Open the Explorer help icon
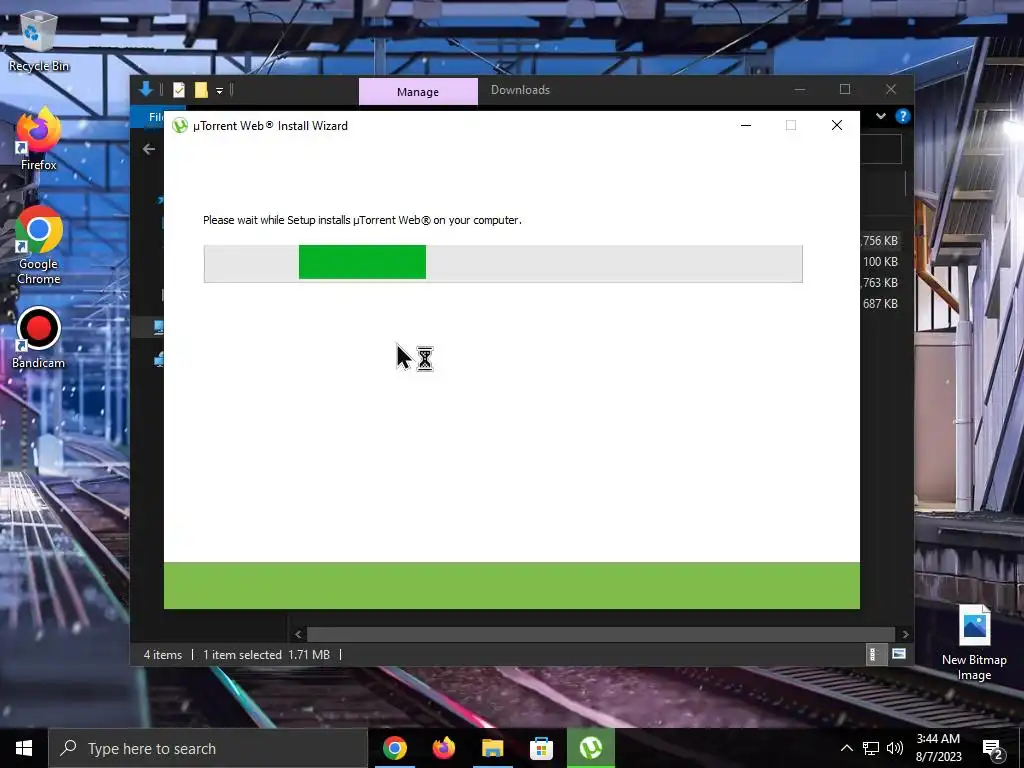 click(x=903, y=116)
